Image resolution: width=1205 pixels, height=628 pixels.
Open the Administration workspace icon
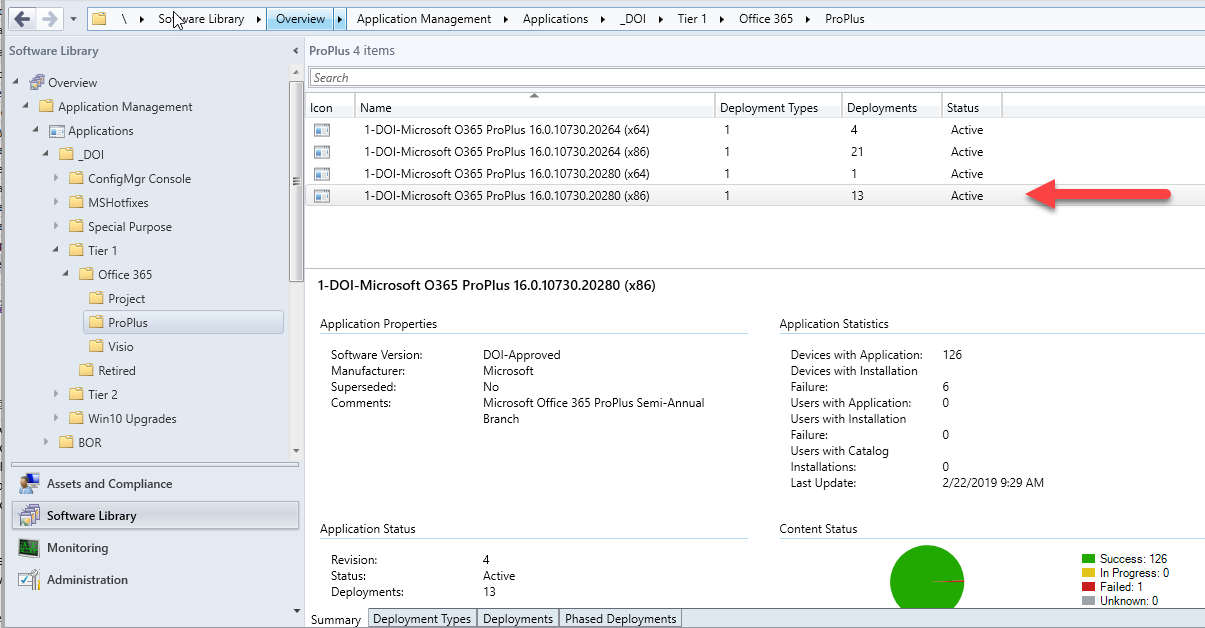pos(29,580)
